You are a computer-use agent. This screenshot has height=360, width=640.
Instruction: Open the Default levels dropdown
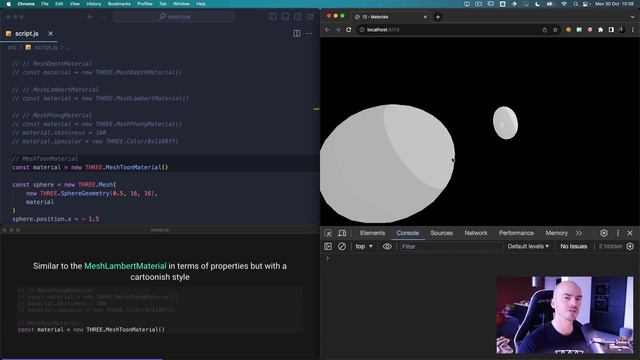[x=528, y=246]
